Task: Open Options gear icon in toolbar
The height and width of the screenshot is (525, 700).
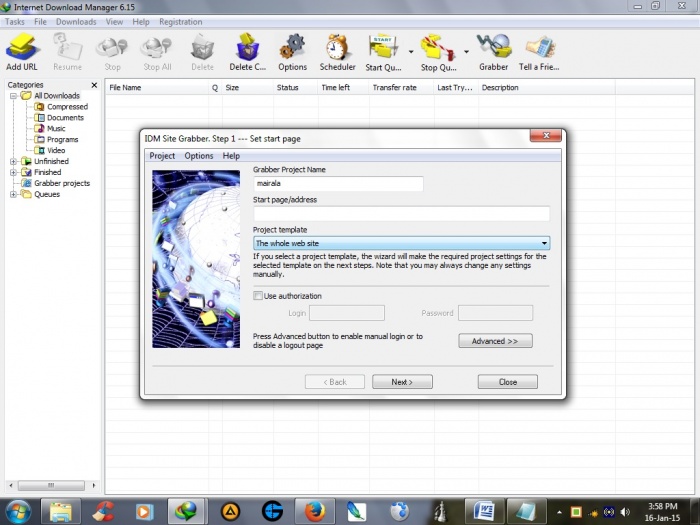Action: 292,52
